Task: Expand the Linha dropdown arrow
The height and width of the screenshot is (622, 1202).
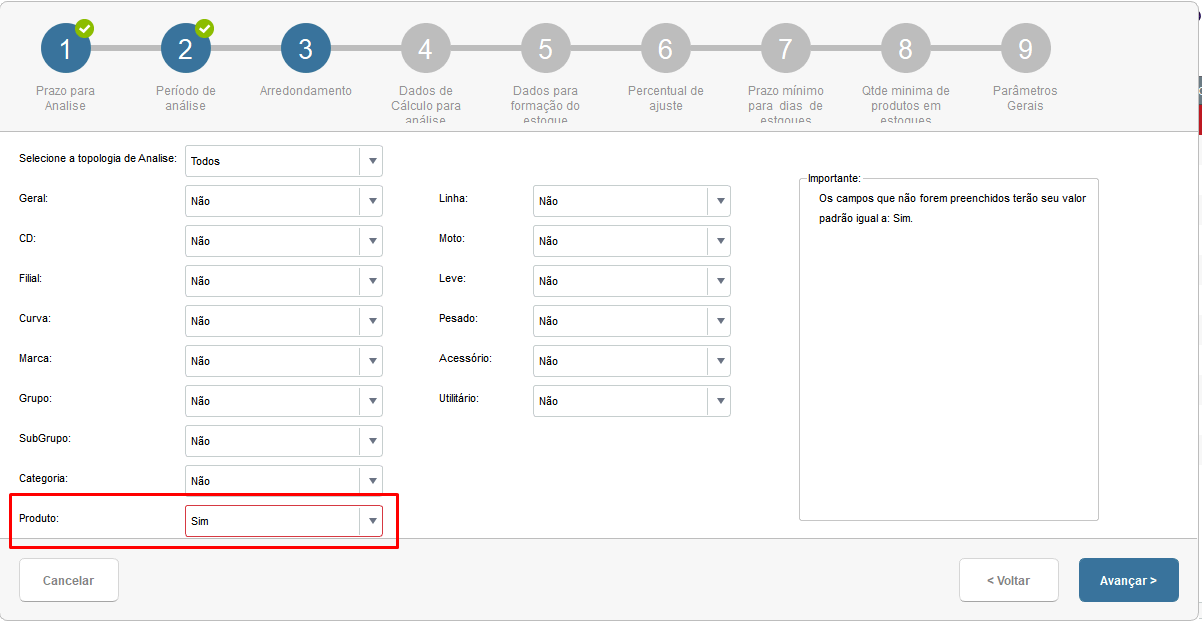Action: tap(719, 201)
